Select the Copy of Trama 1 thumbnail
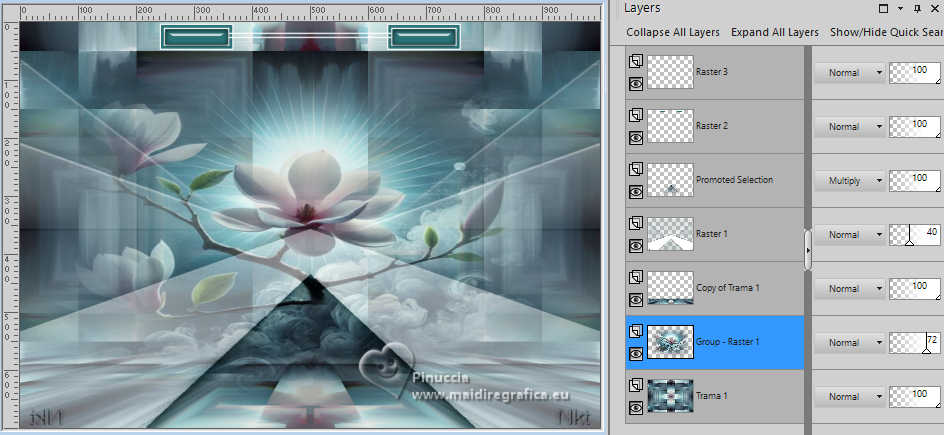This screenshot has height=435, width=944. point(670,288)
